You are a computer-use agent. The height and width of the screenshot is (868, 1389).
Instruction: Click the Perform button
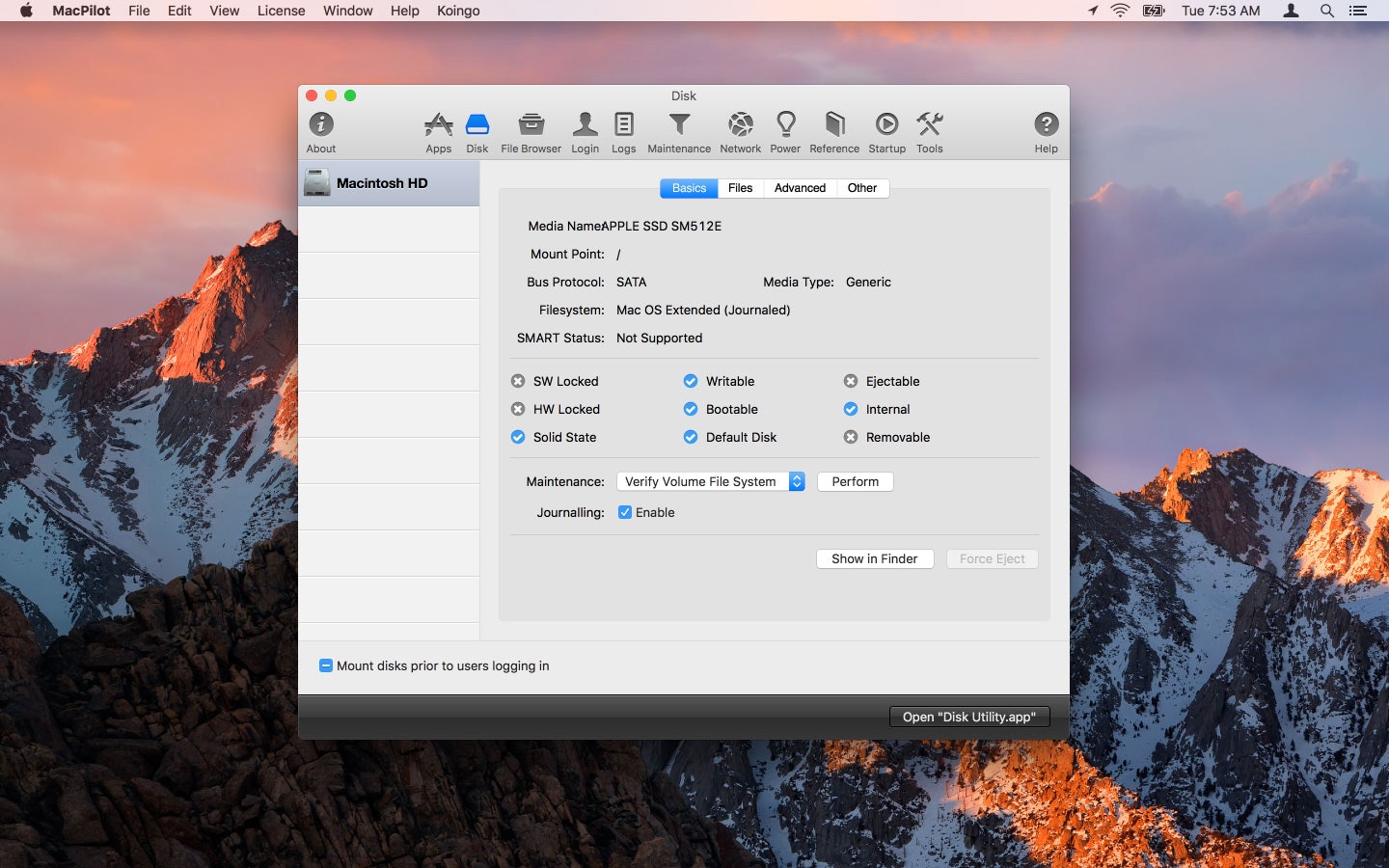tap(855, 481)
